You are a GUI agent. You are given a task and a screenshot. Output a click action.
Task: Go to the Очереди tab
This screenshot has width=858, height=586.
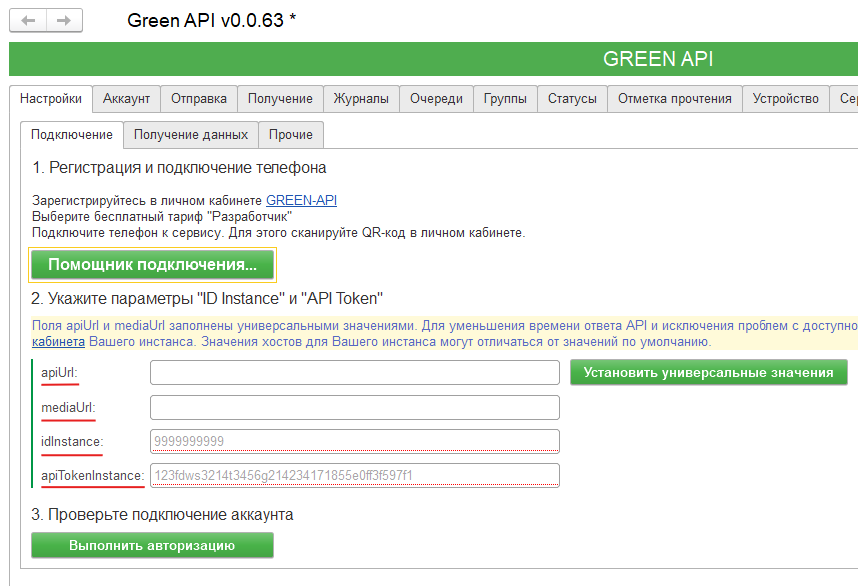click(436, 99)
